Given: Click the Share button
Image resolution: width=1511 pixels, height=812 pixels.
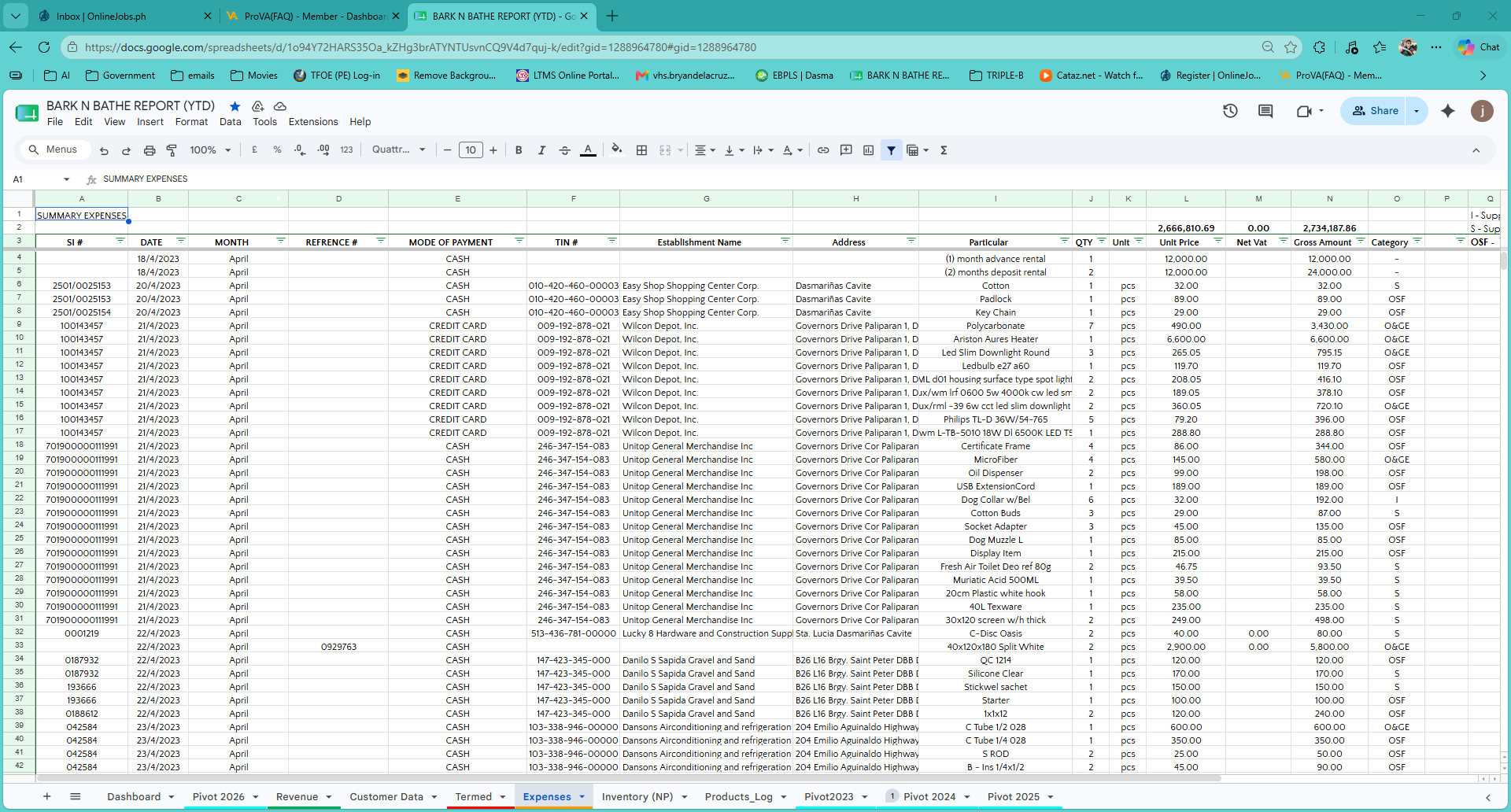Looking at the screenshot, I should pos(1374,111).
